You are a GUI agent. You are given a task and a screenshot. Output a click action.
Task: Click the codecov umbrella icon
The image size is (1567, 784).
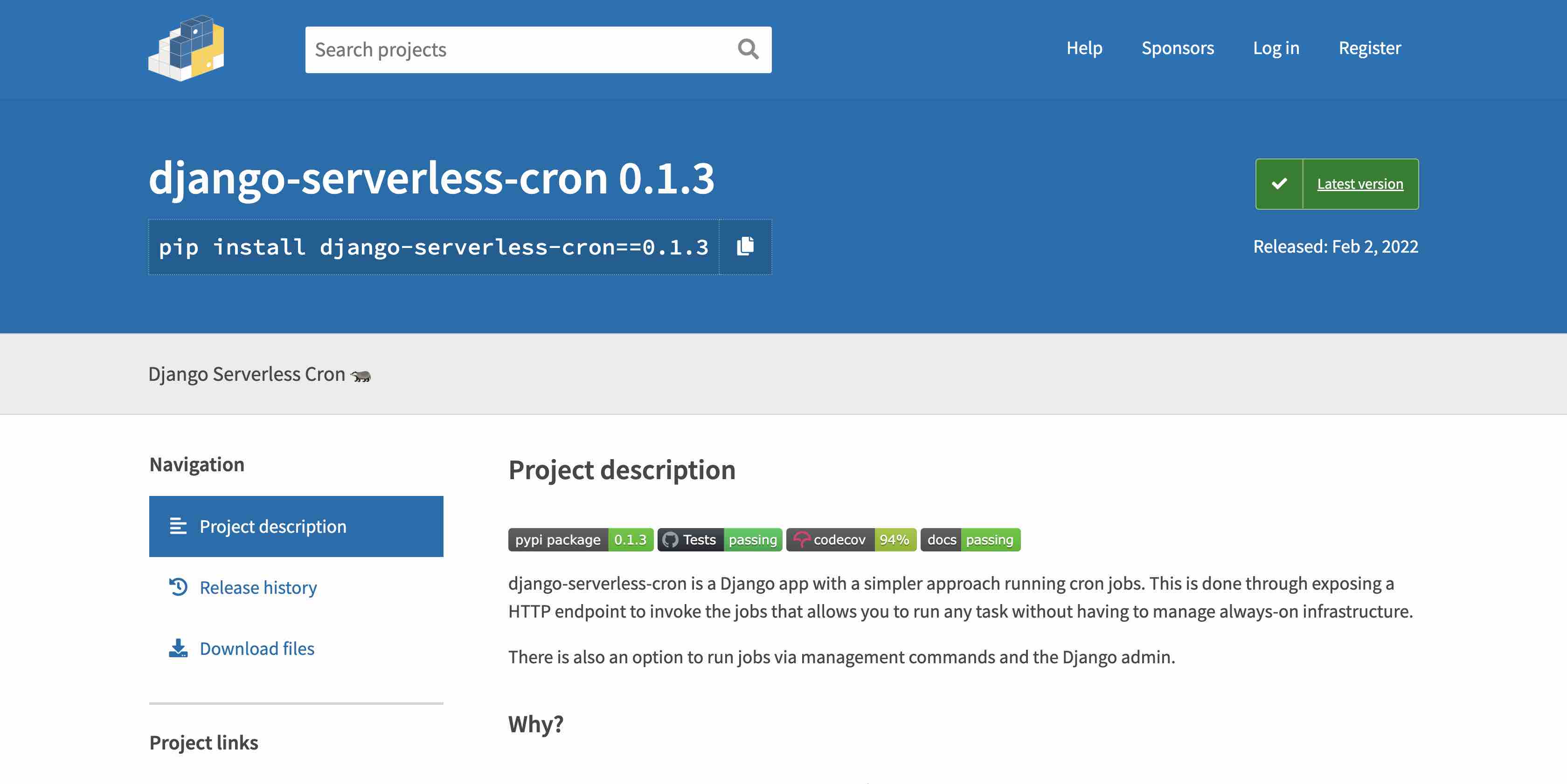[x=801, y=539]
